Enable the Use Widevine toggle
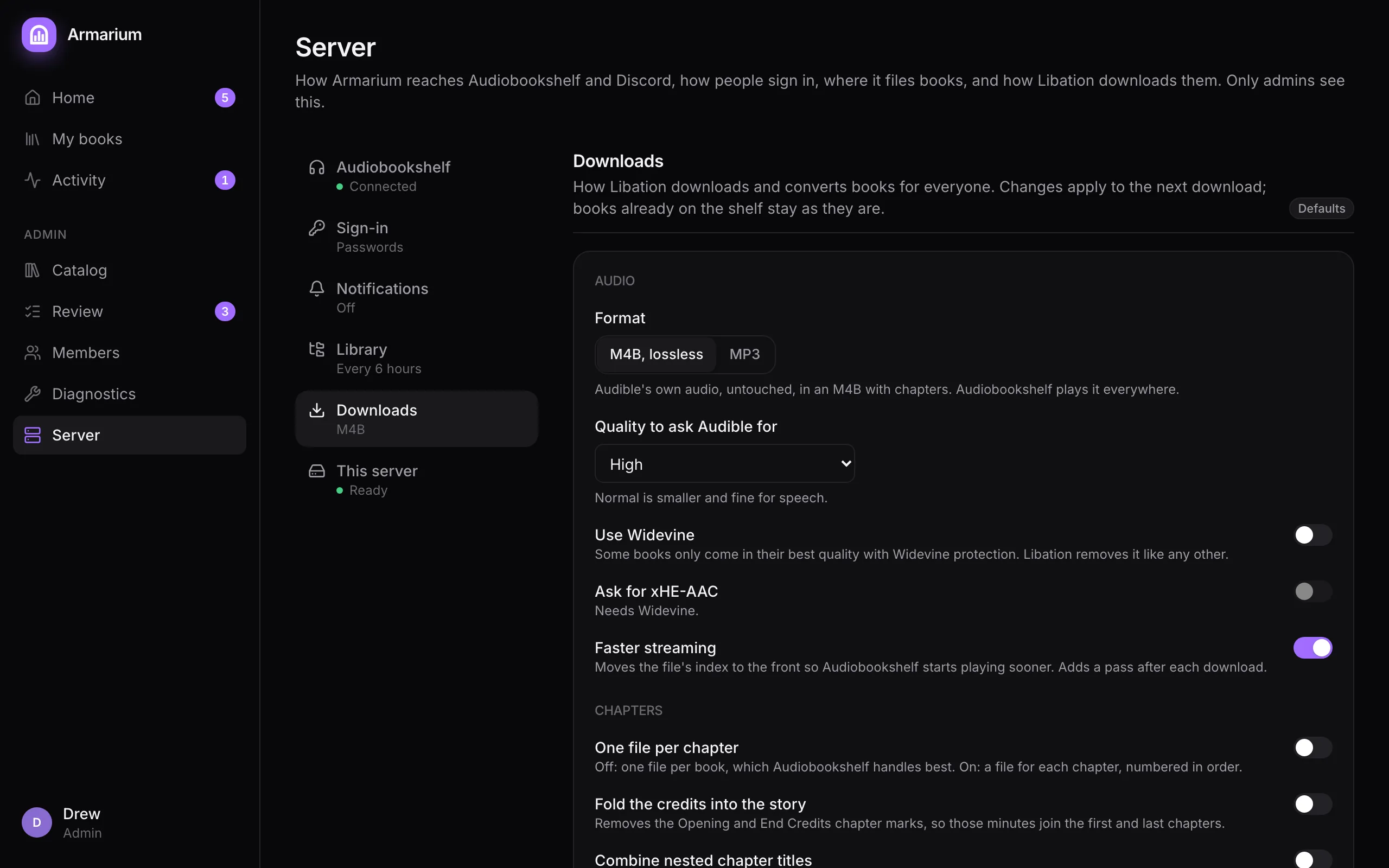The image size is (1389, 868). [1312, 535]
